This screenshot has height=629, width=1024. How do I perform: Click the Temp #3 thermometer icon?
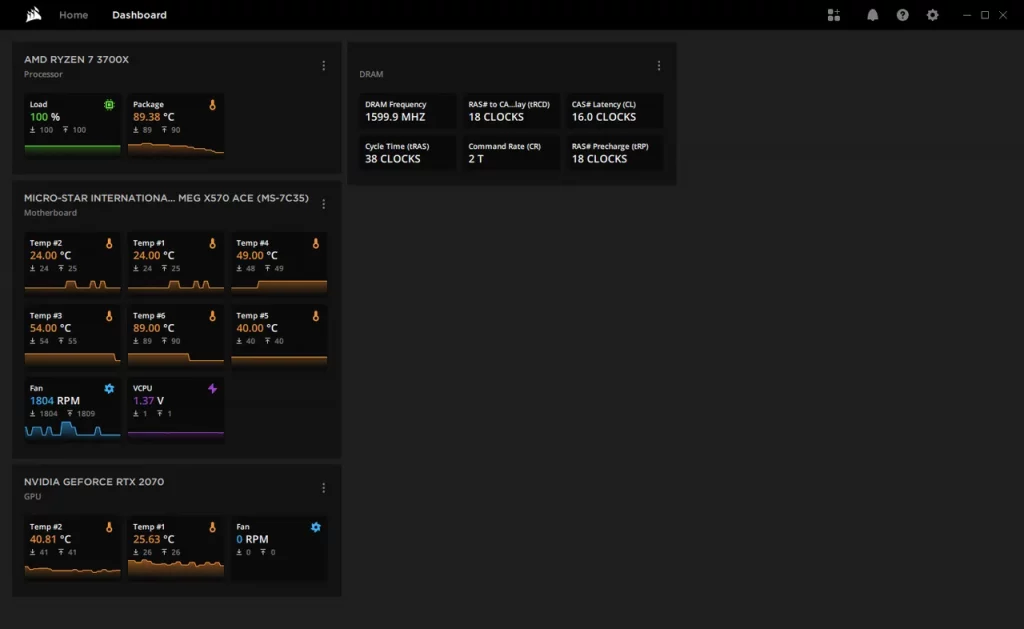[109, 315]
